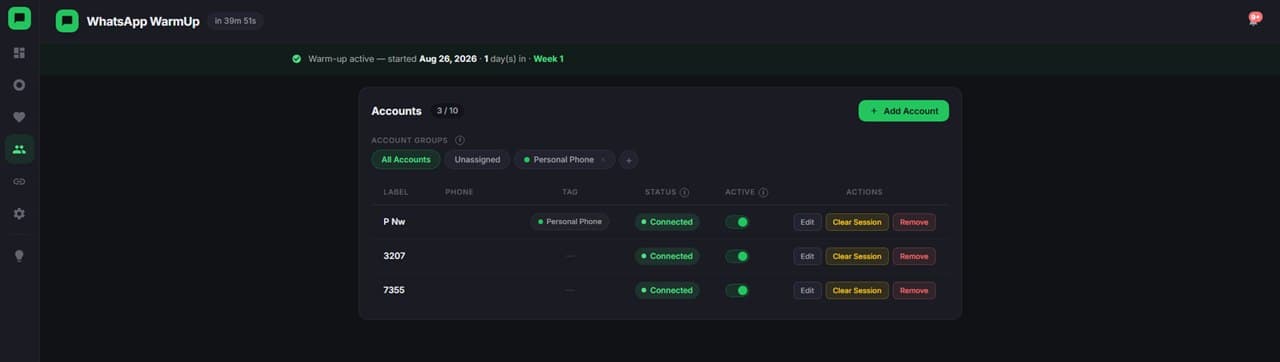This screenshot has width=1280, height=362.
Task: Click Connected status for 7355
Action: [667, 290]
